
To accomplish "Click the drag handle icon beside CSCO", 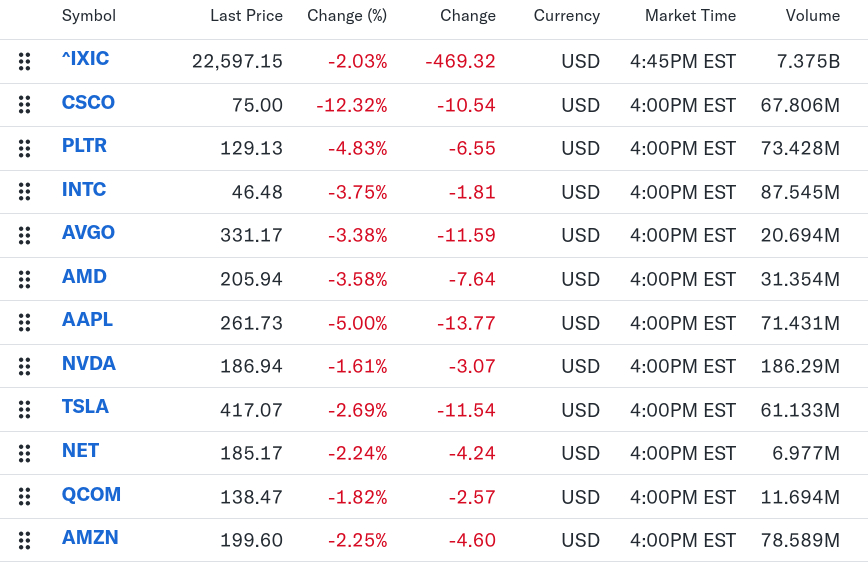I will (x=25, y=105).
